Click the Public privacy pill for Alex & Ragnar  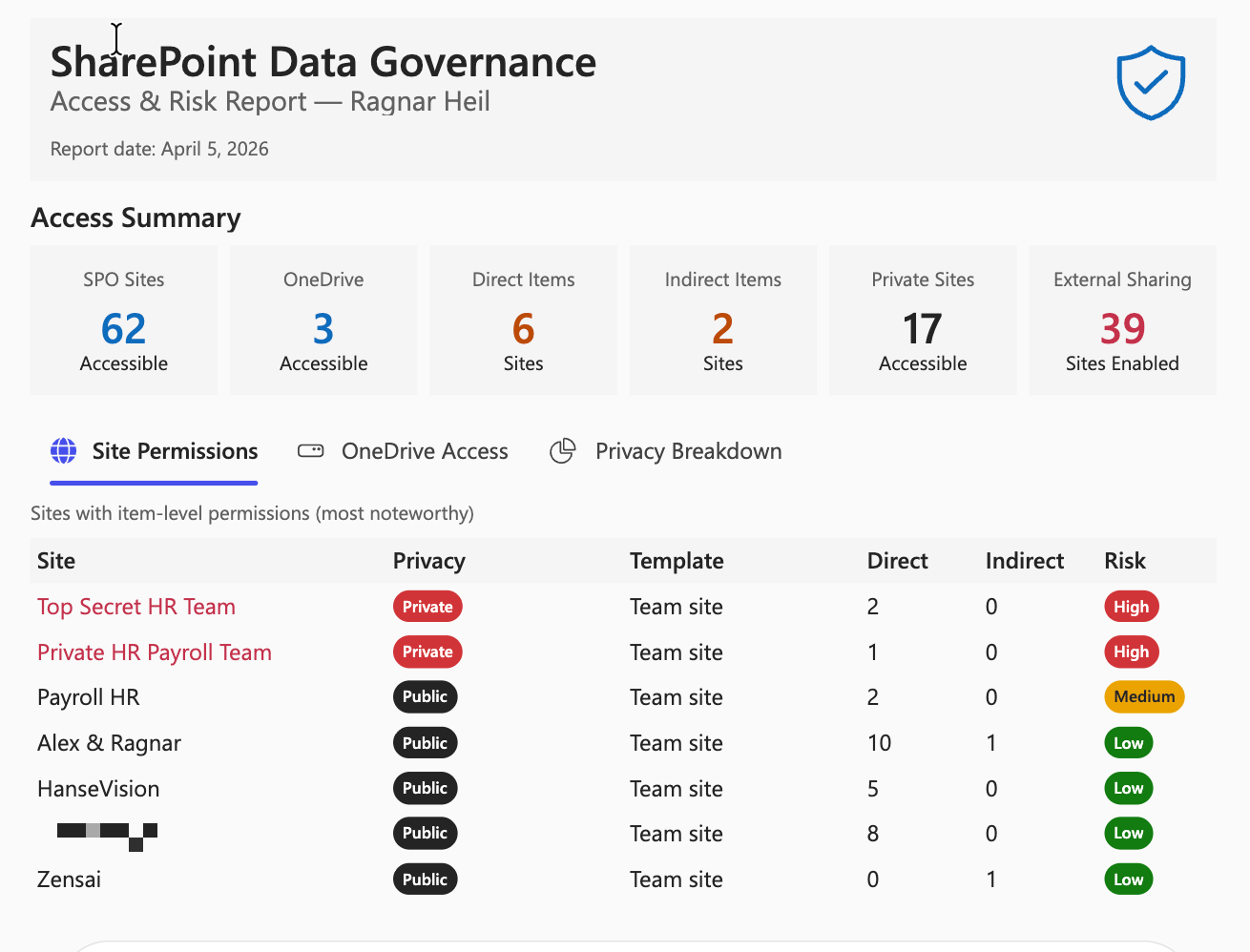(425, 742)
